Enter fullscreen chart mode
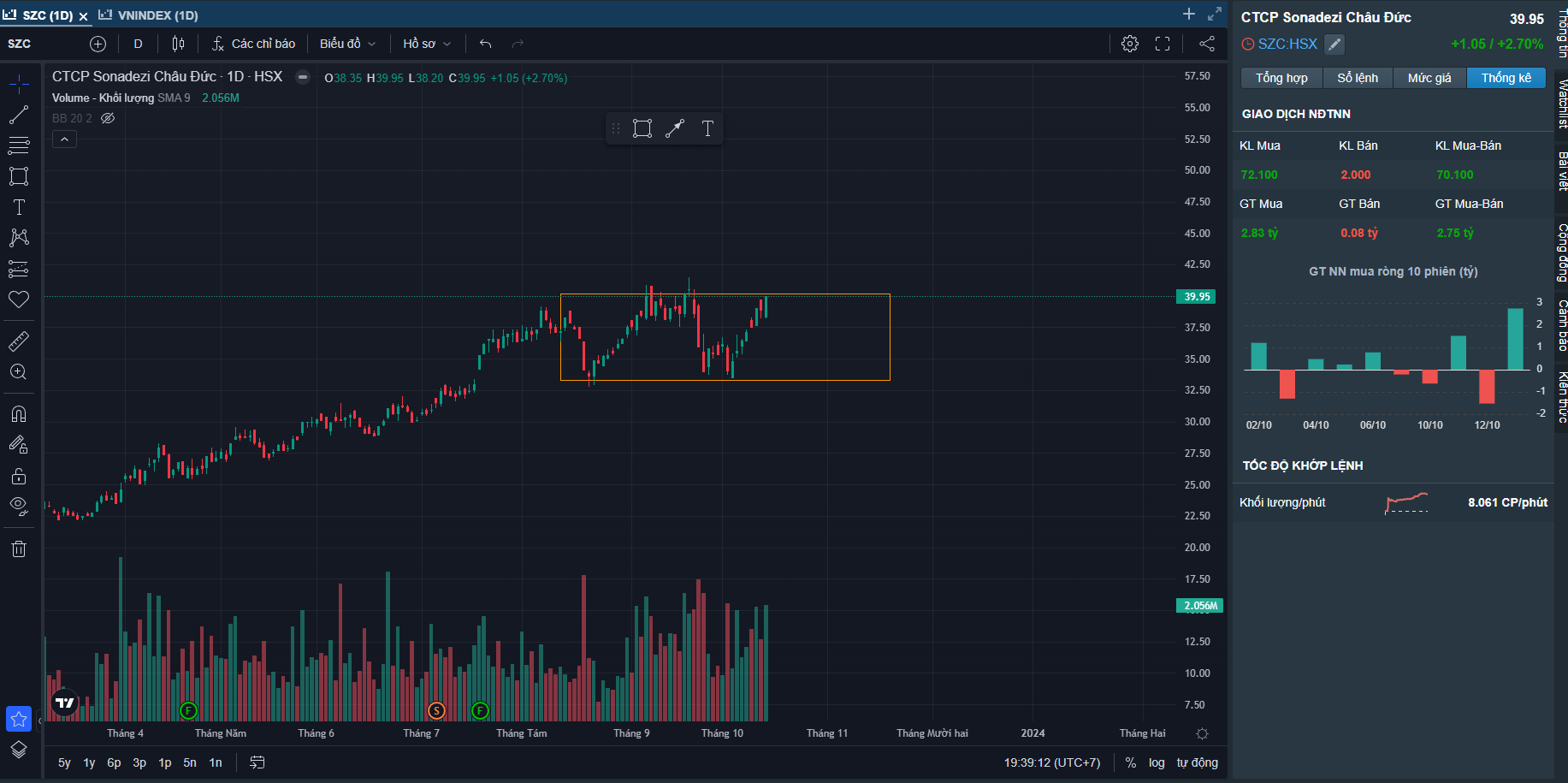Screen dimensions: 1568x783 [x=1163, y=44]
